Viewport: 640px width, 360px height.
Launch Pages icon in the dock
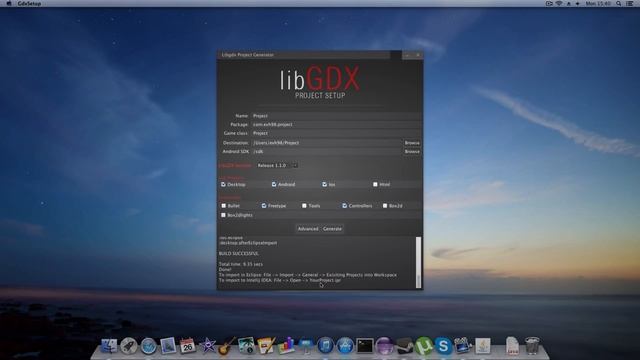pos(266,345)
